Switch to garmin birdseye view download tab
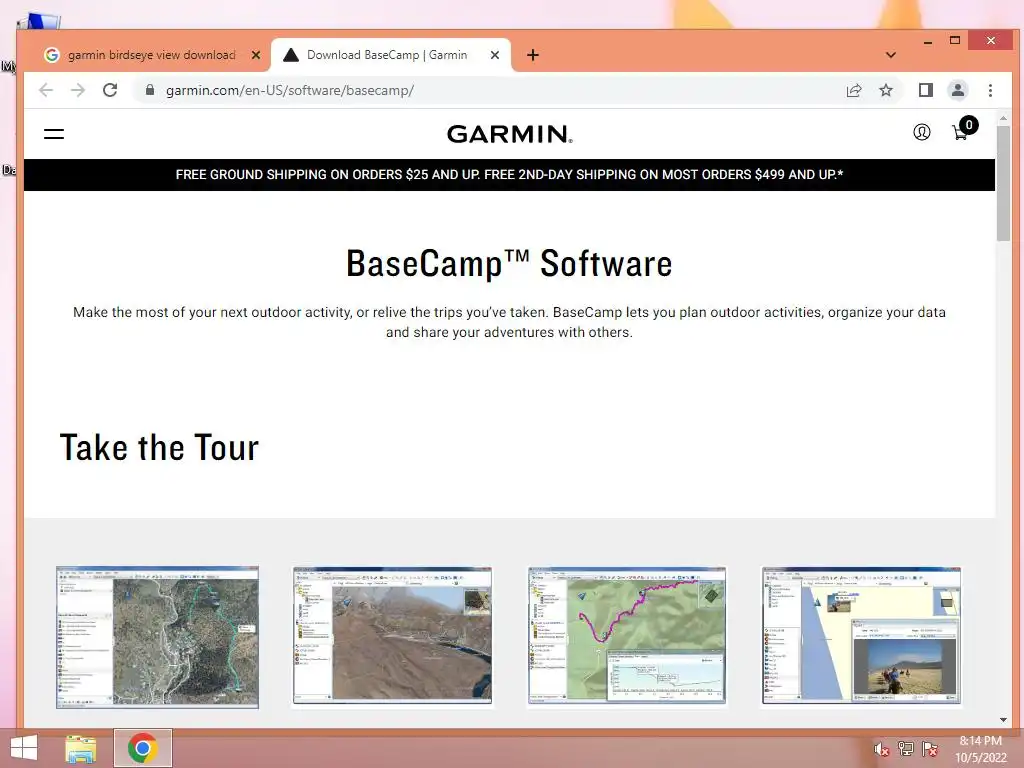 pyautogui.click(x=152, y=55)
